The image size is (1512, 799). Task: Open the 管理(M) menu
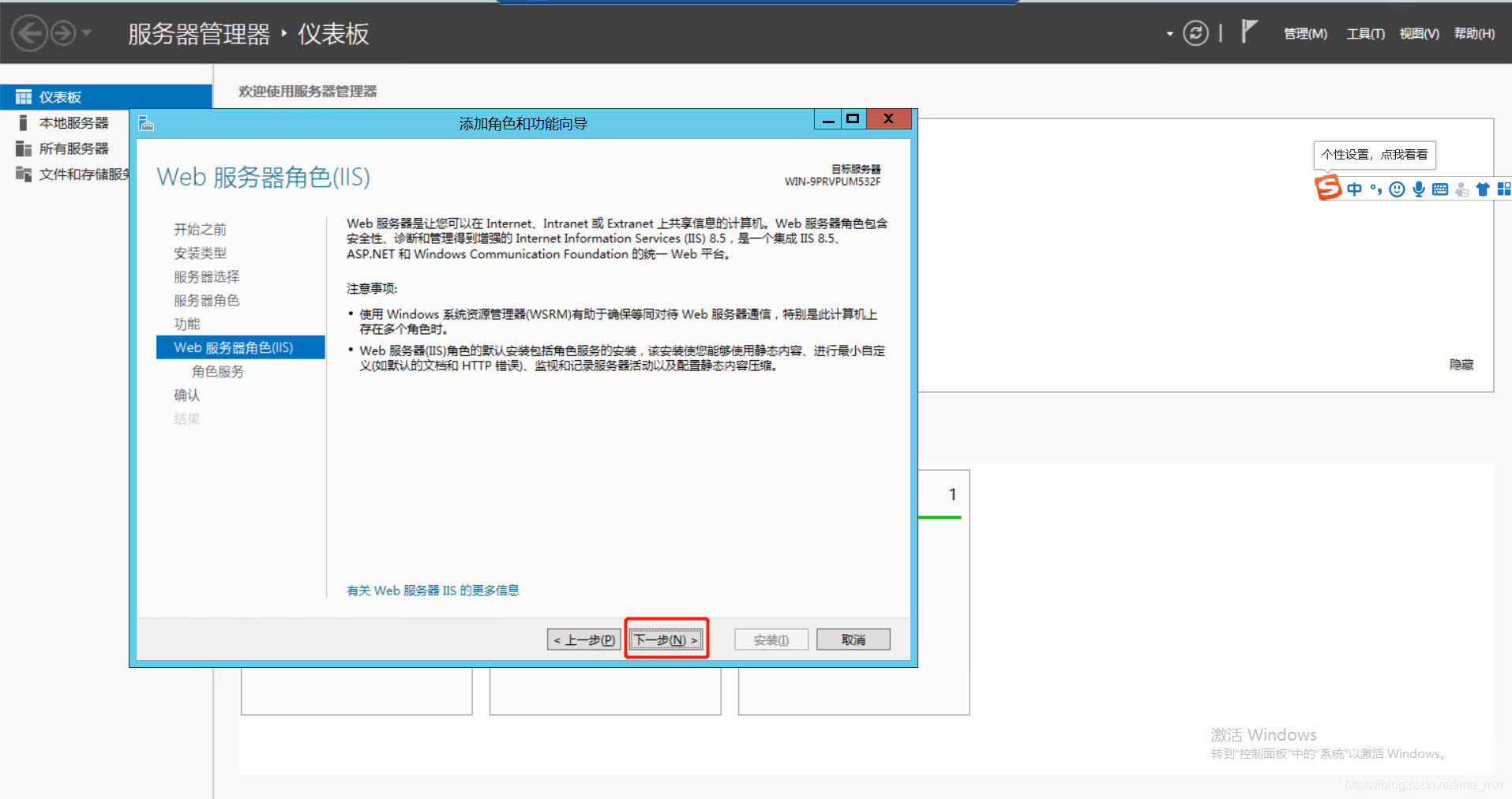(x=1305, y=33)
